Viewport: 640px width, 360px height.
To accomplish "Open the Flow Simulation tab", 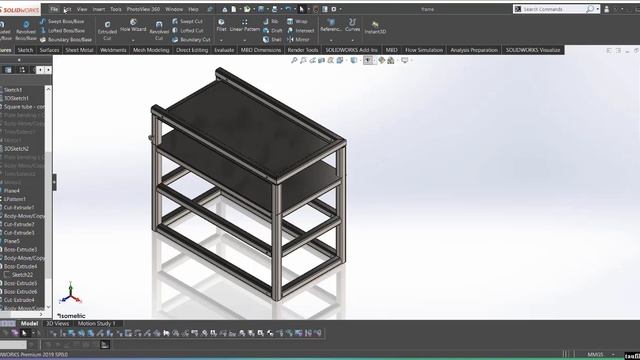I will 424,50.
